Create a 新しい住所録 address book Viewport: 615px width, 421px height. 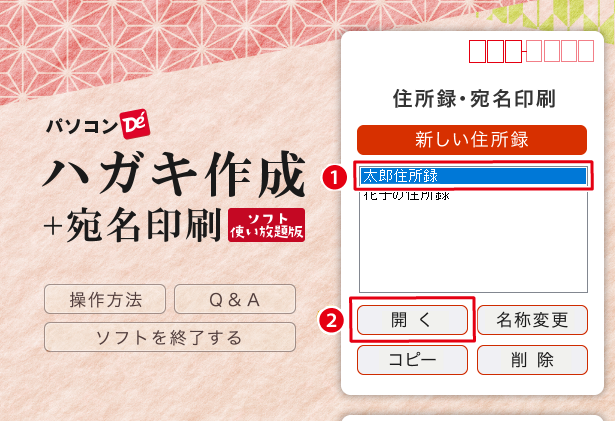472,140
